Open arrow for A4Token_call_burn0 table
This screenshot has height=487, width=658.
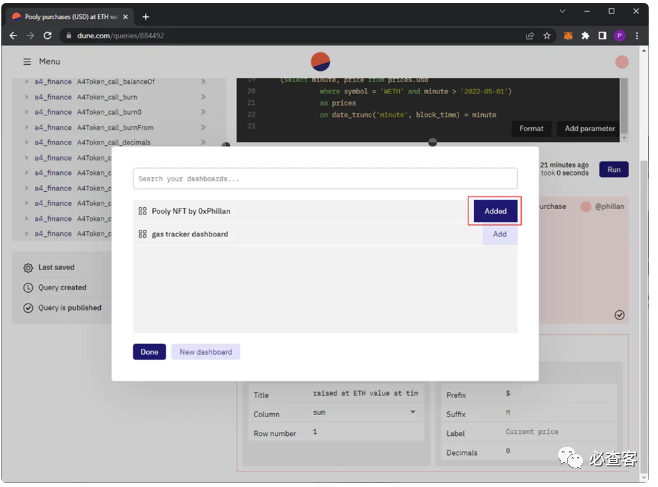(x=203, y=112)
